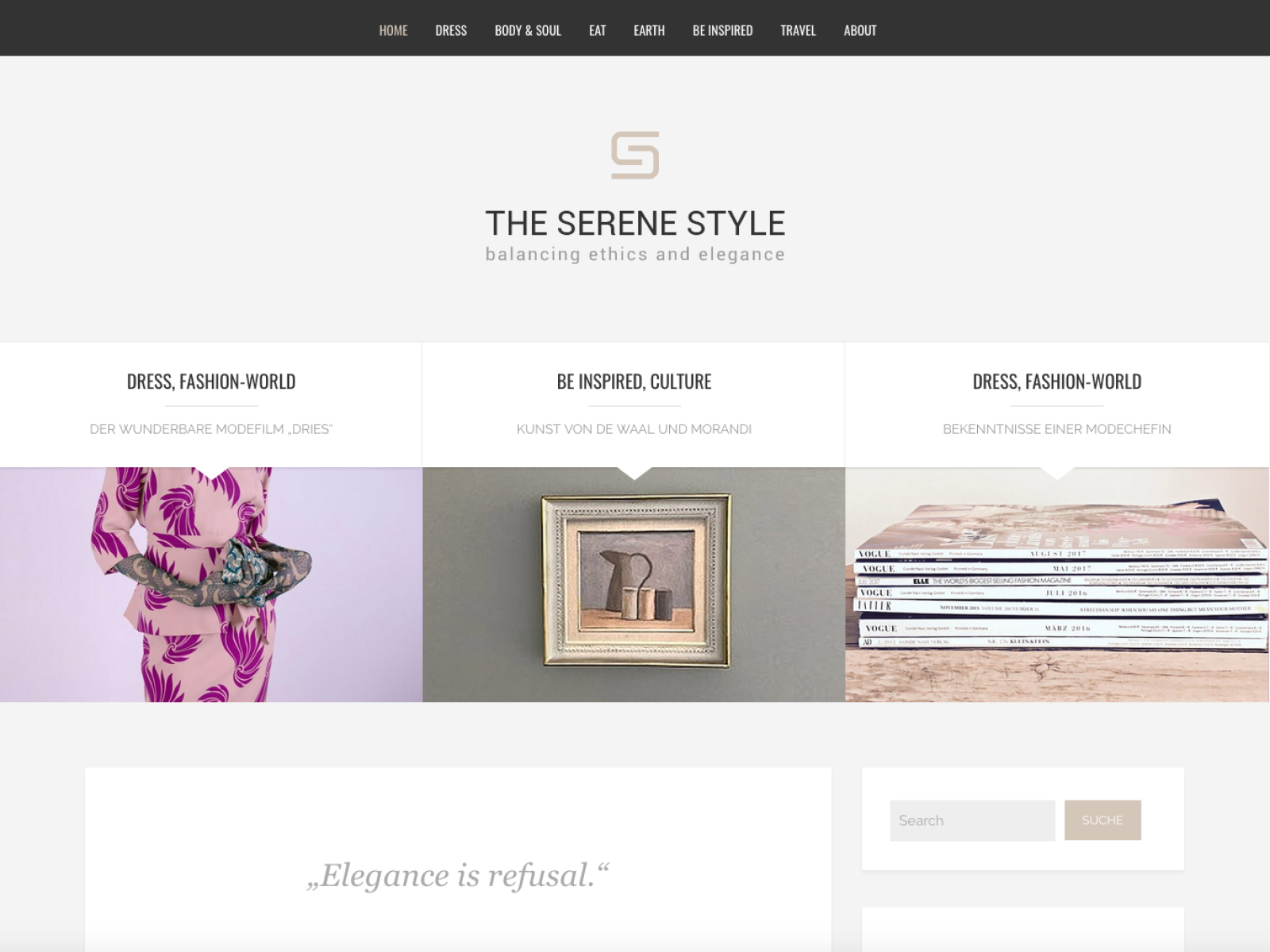This screenshot has width=1270, height=952.
Task: Go to BODY & SOUL section
Action: click(x=528, y=30)
